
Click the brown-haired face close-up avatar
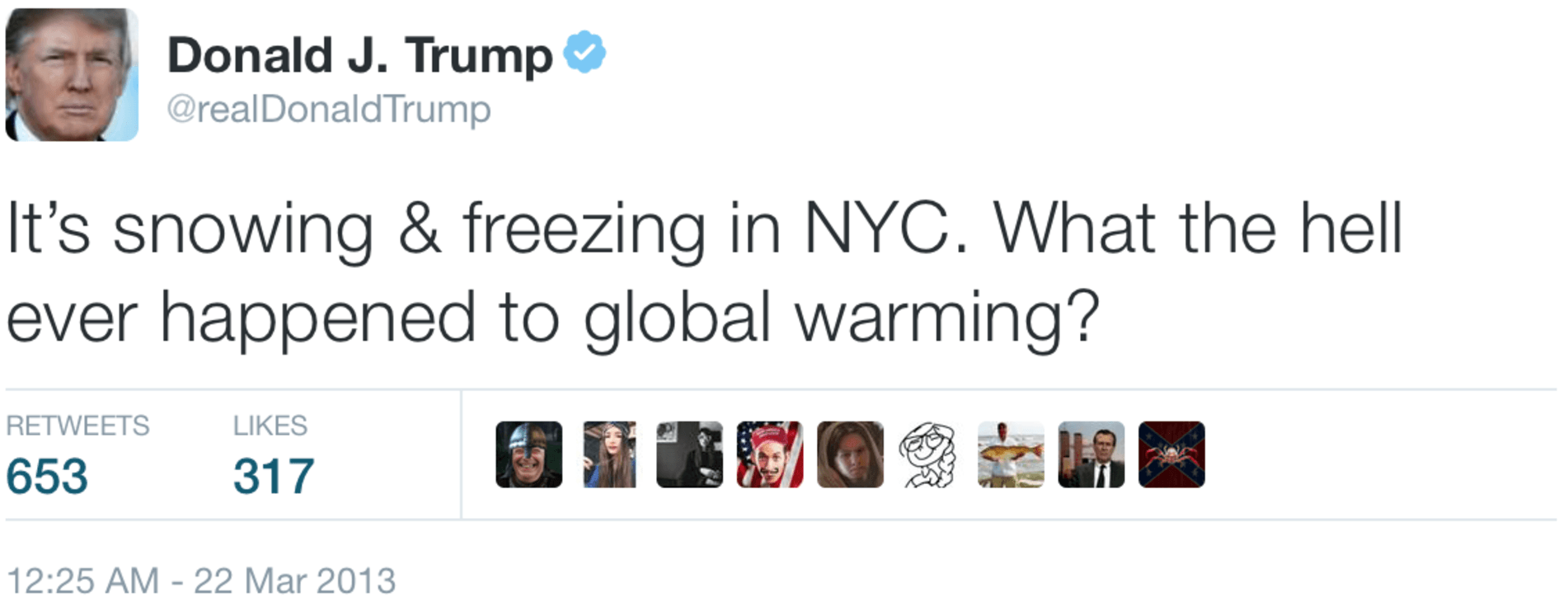pos(850,454)
